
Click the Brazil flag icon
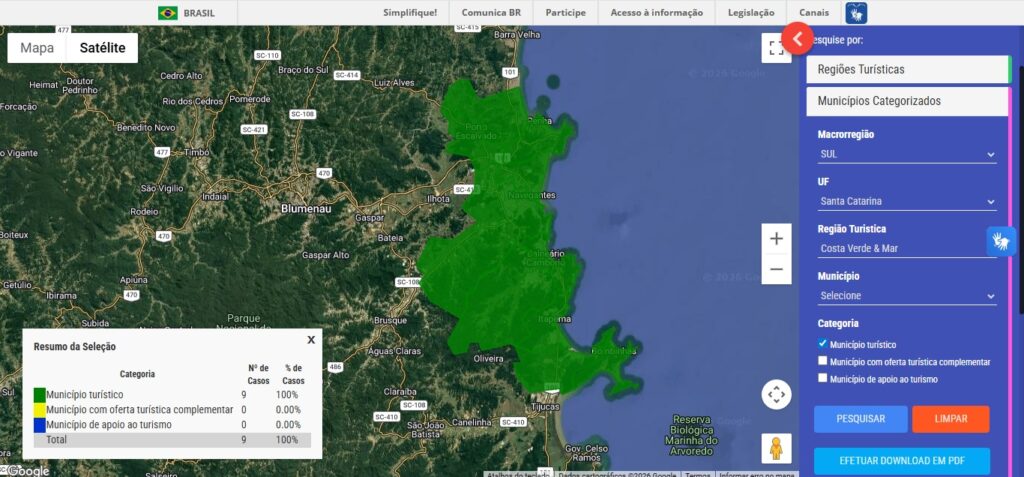pos(168,12)
